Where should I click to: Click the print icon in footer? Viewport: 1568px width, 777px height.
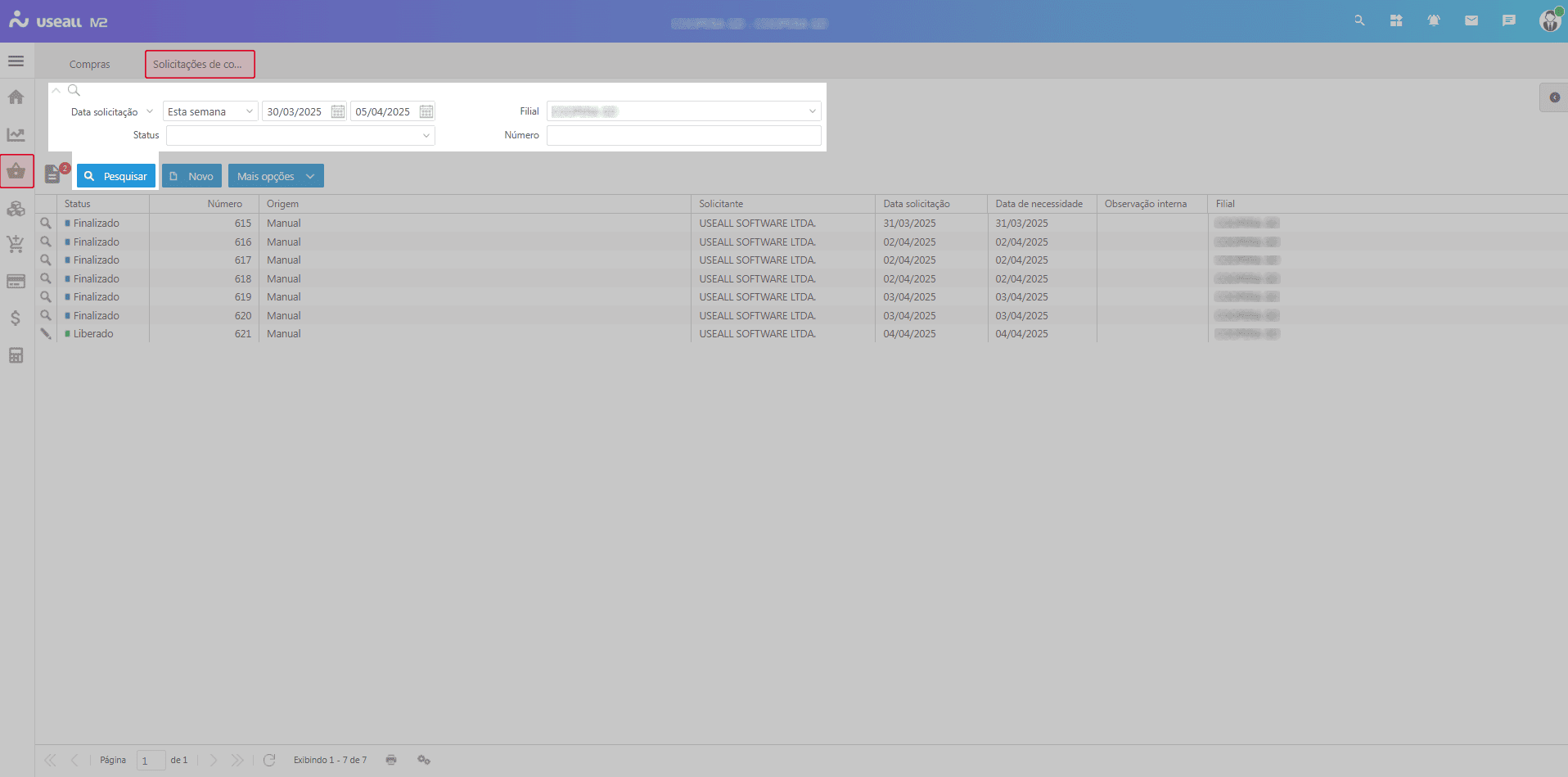[391, 760]
